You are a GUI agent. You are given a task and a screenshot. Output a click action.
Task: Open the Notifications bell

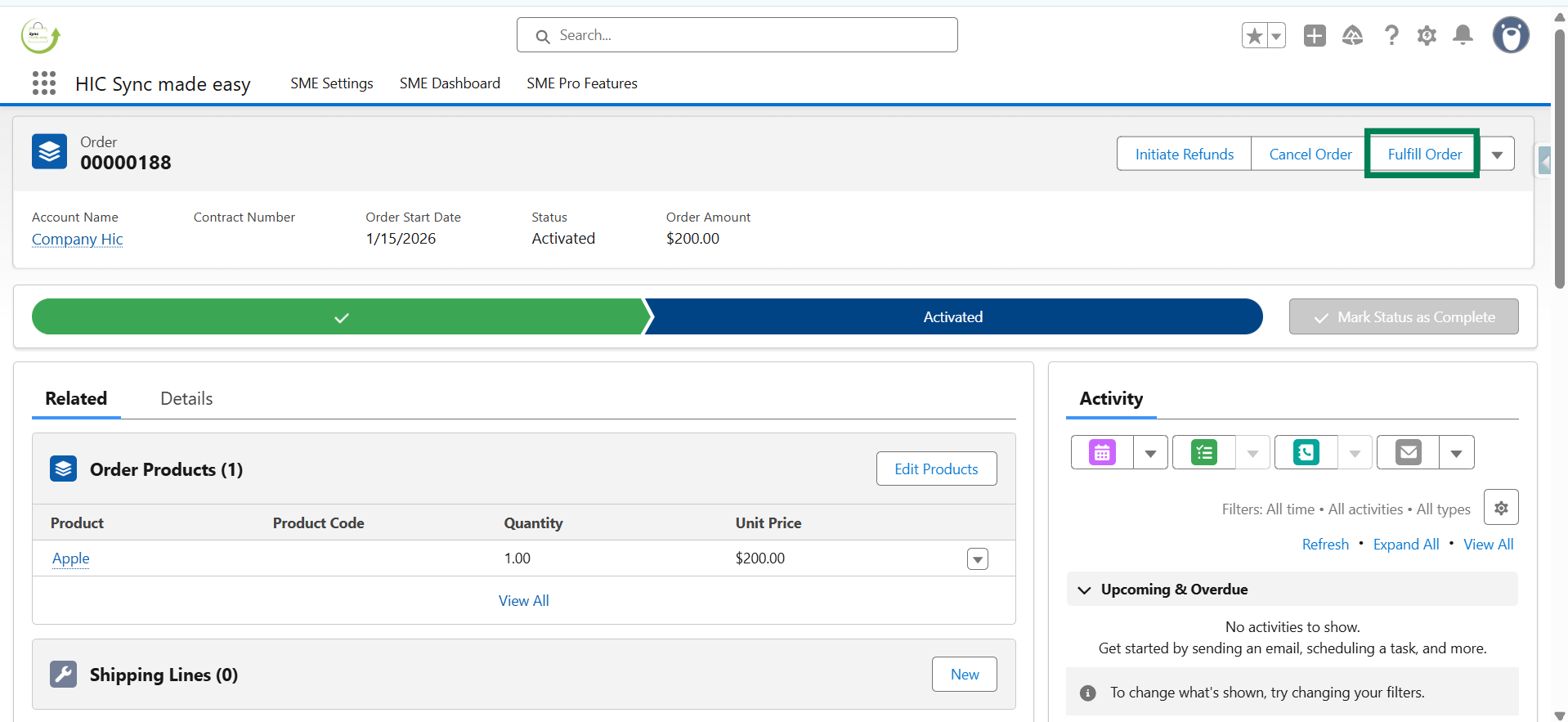coord(1463,35)
